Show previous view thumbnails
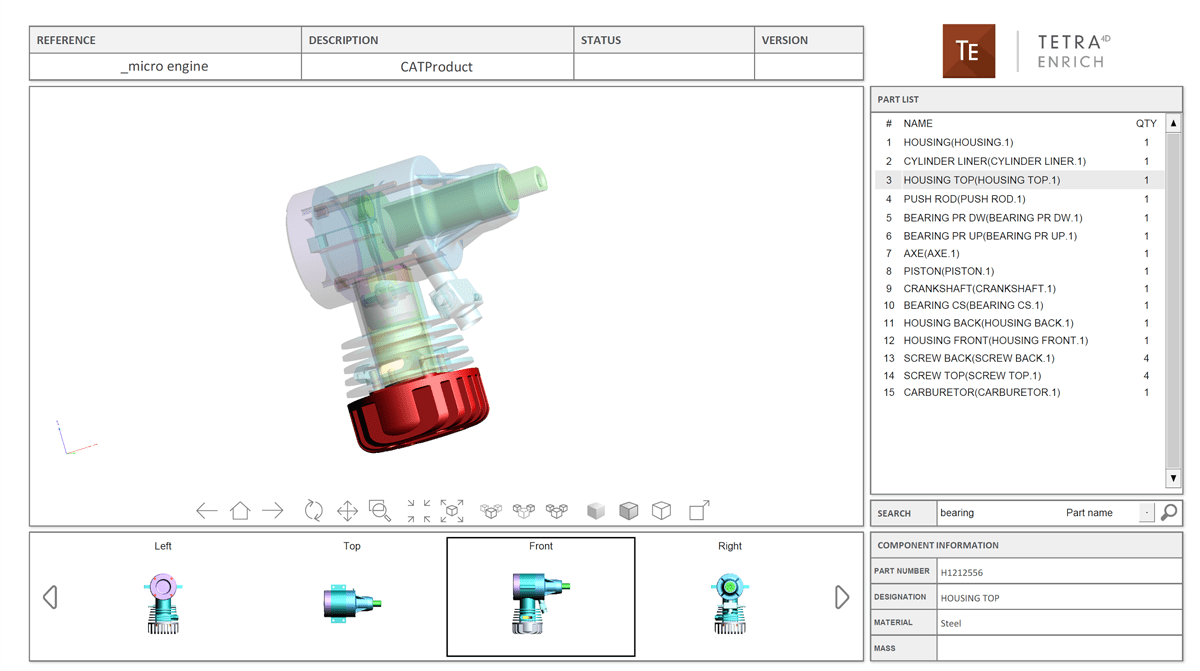 (x=50, y=597)
